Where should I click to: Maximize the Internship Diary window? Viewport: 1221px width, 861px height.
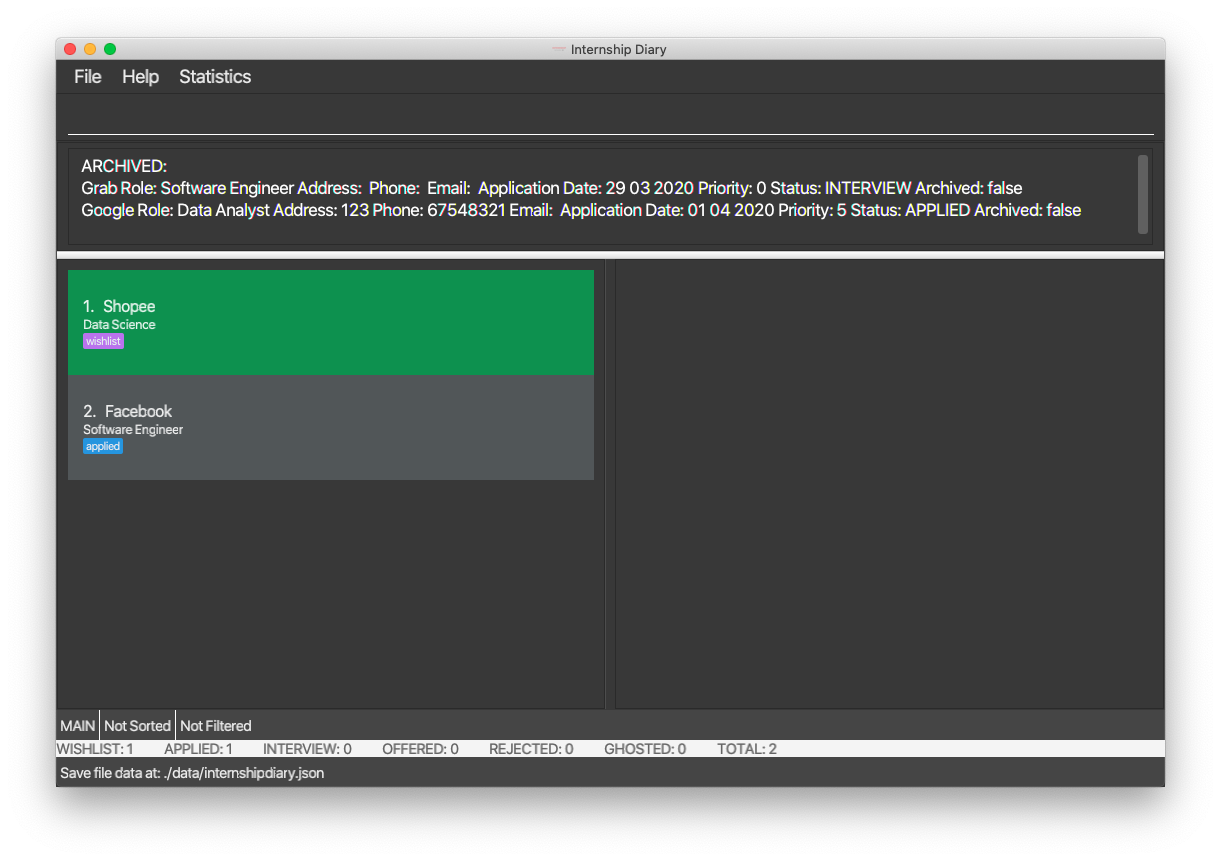[110, 49]
